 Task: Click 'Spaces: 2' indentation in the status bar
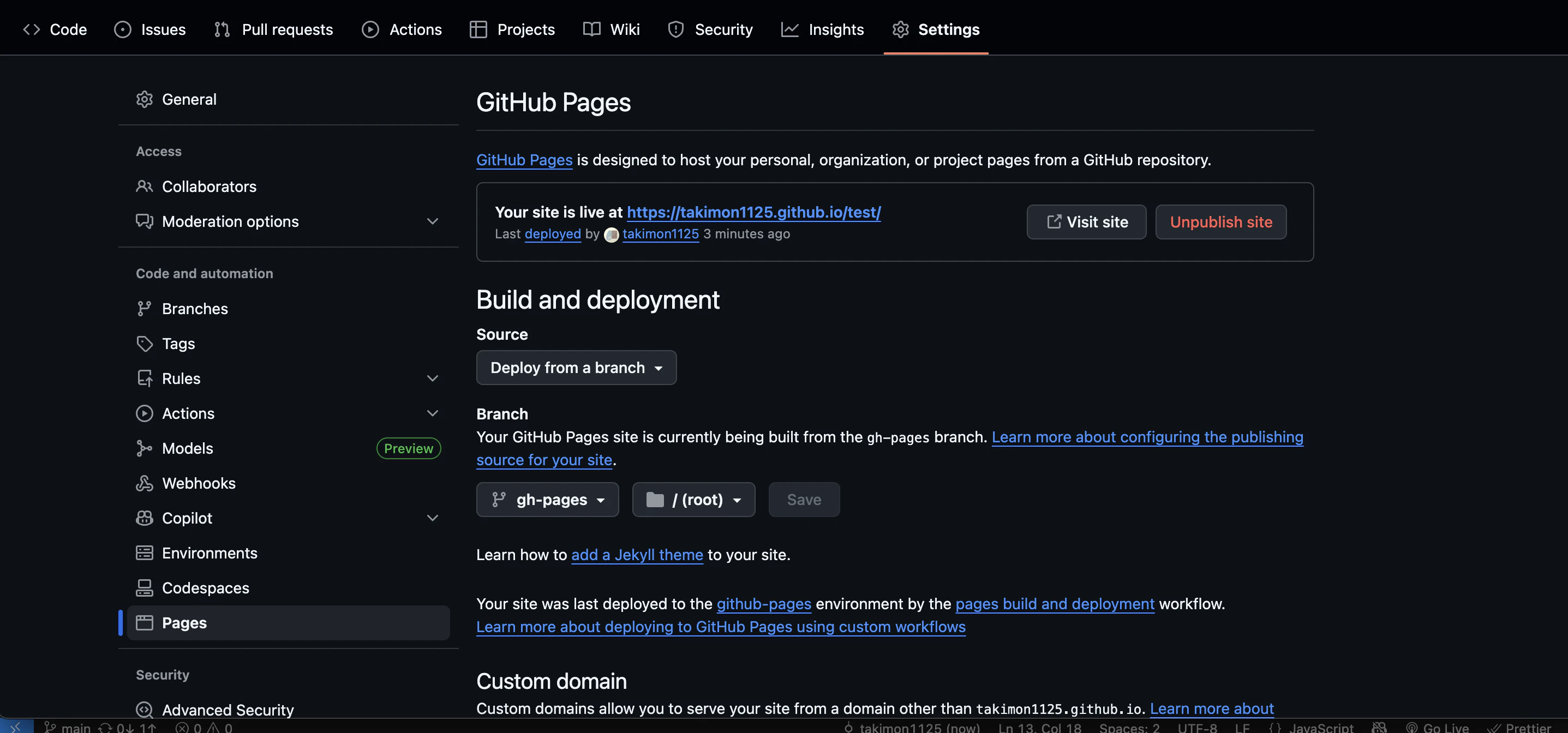(1129, 727)
